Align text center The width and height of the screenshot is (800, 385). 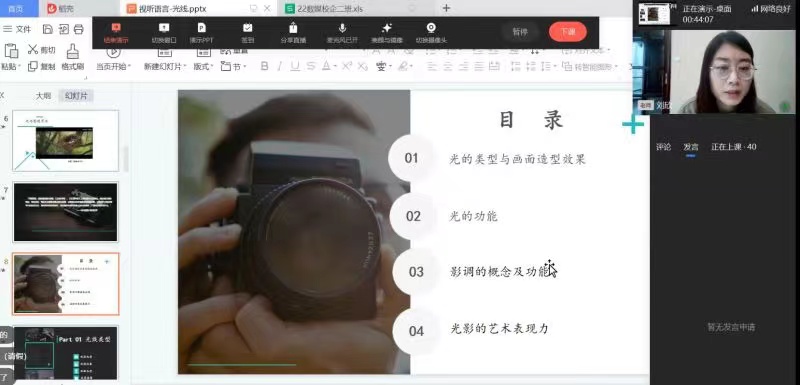[448, 66]
